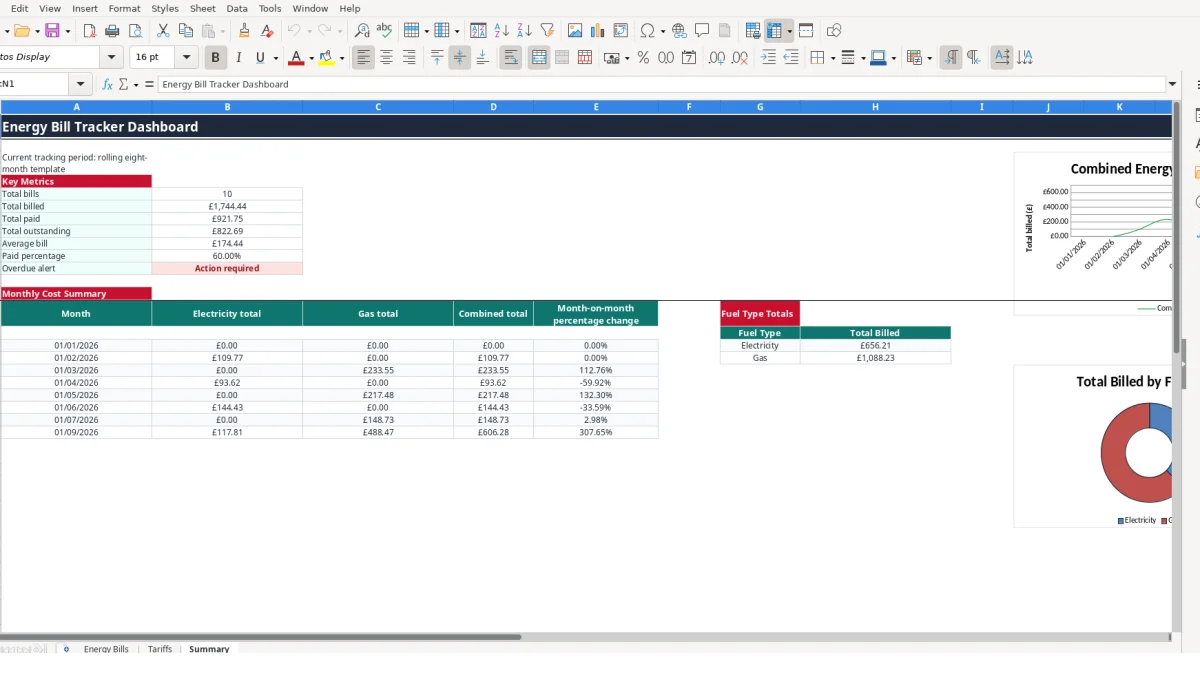Click column header H
Image resolution: width=1200 pixels, height=675 pixels.
[875, 106]
